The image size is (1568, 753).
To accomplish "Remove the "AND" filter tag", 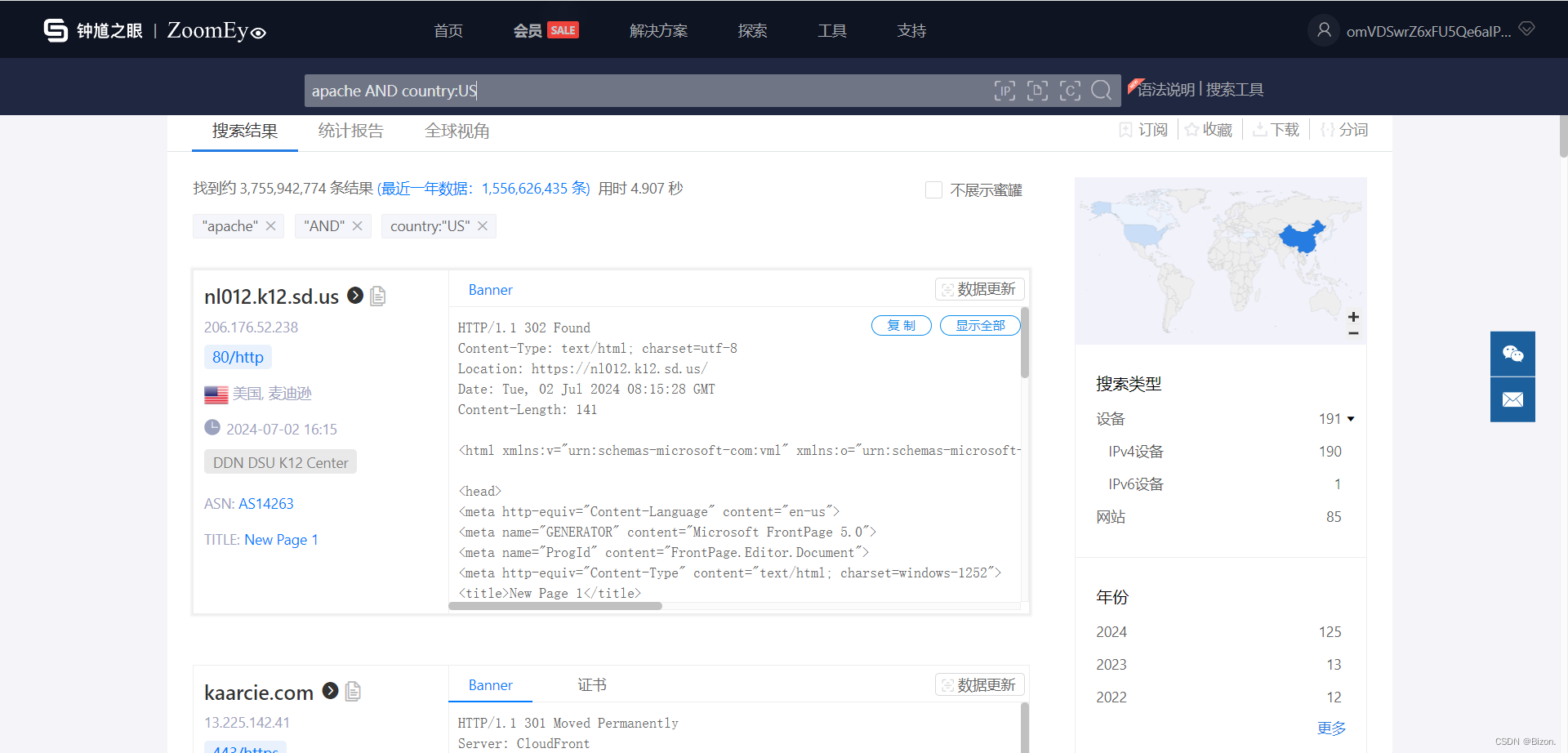I will click(358, 226).
